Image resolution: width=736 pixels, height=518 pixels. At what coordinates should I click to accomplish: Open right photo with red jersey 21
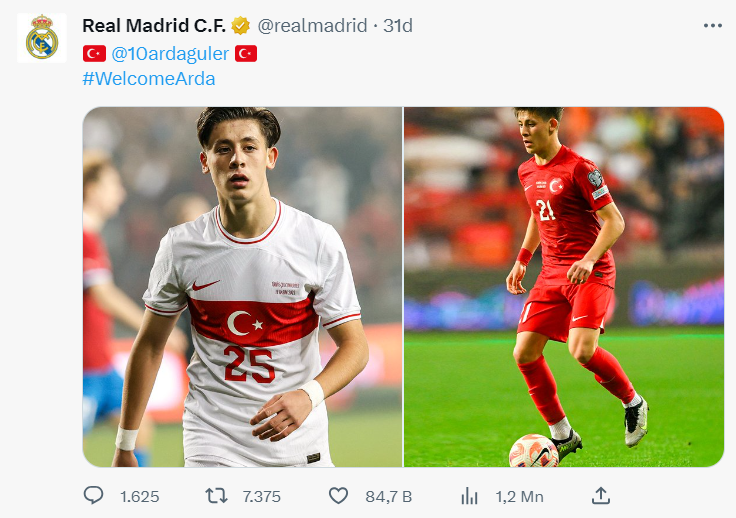(564, 287)
